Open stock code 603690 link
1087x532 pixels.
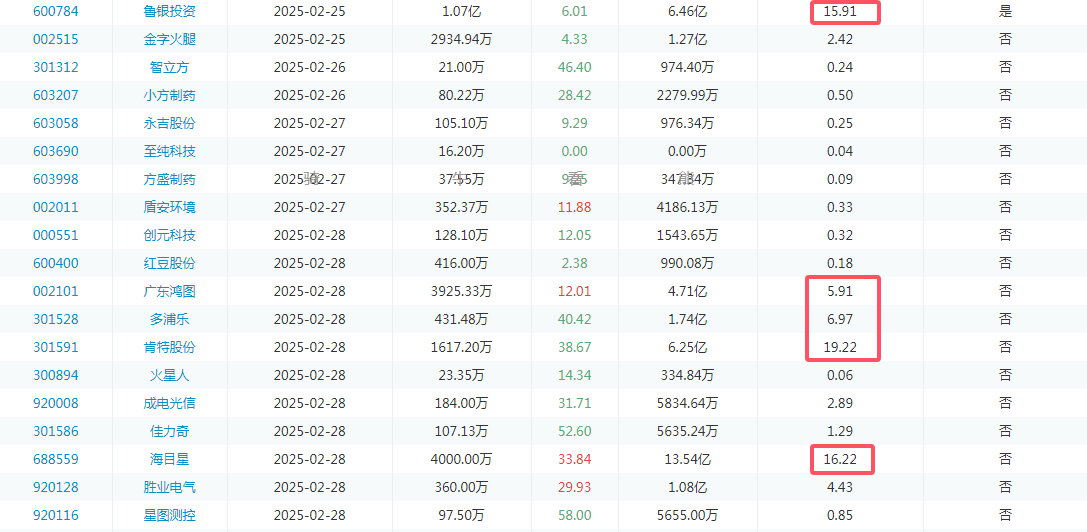(x=55, y=151)
